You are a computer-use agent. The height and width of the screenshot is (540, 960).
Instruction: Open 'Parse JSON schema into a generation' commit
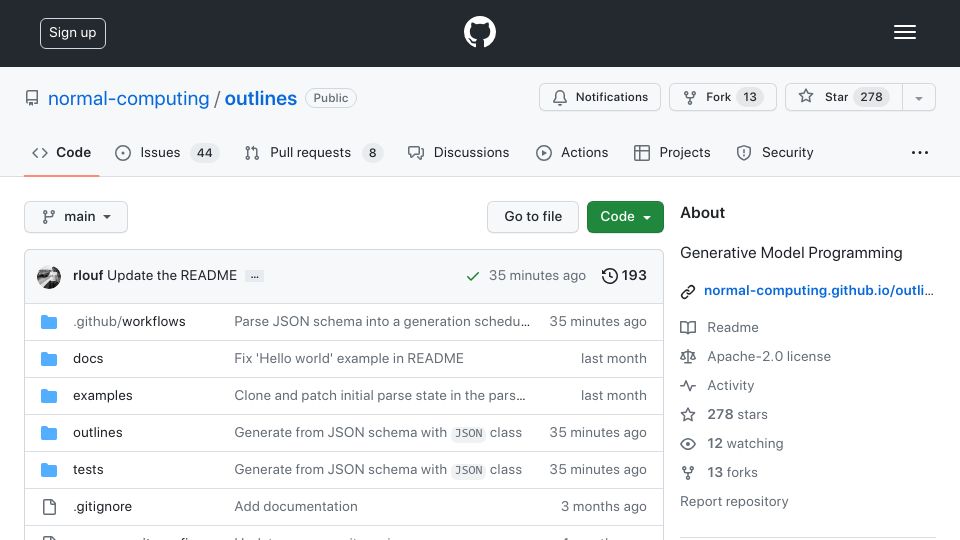coord(382,321)
